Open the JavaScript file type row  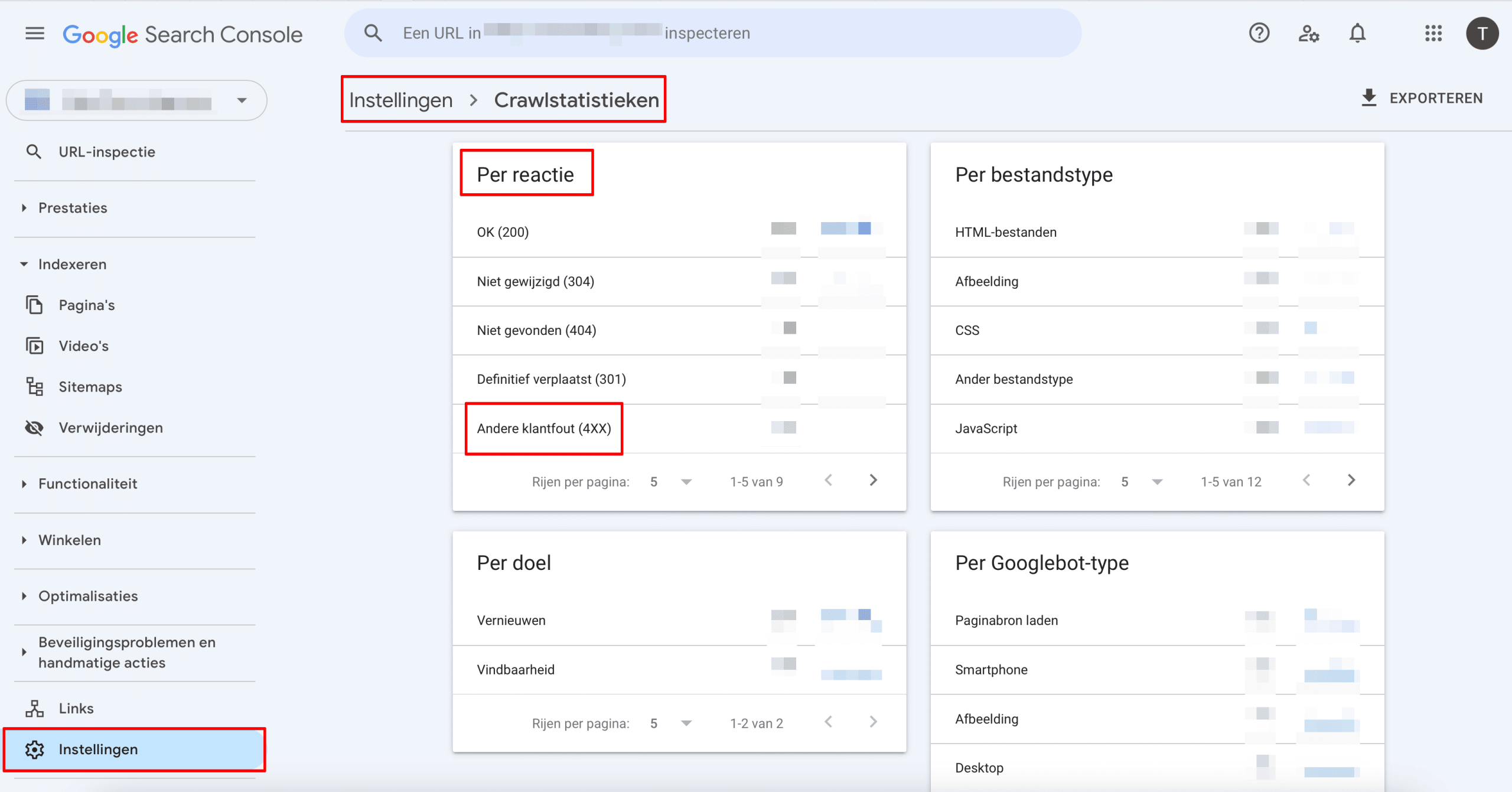[x=1157, y=428]
